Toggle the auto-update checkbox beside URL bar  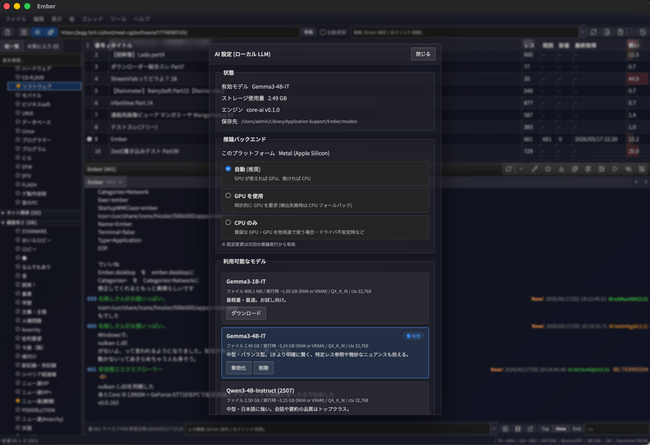[x=323, y=32]
